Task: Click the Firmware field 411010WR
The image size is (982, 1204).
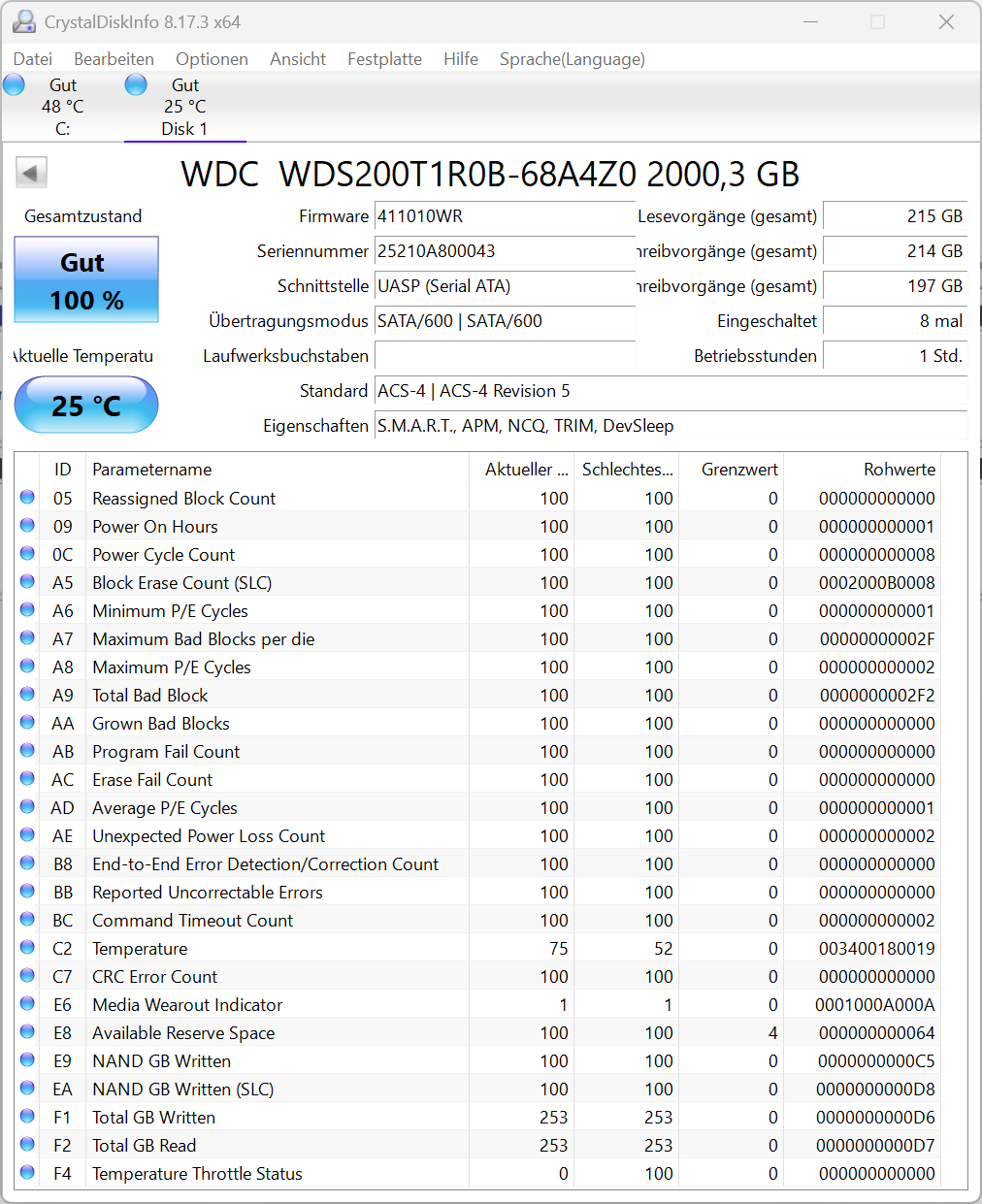Action: tap(505, 216)
